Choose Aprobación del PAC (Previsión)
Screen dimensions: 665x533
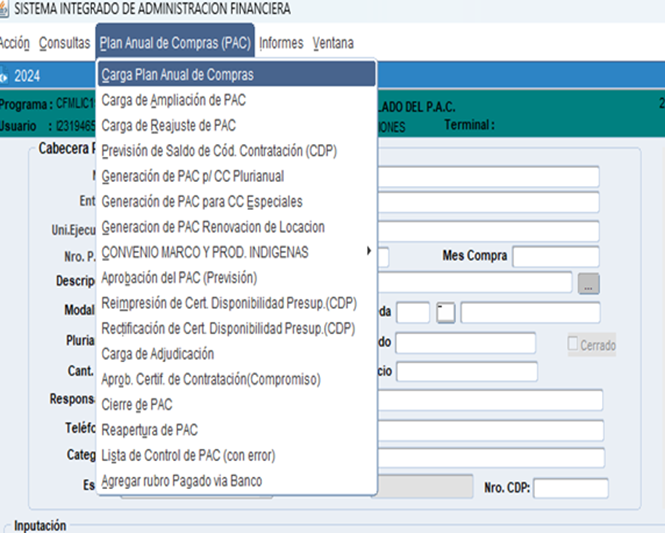(x=179, y=277)
